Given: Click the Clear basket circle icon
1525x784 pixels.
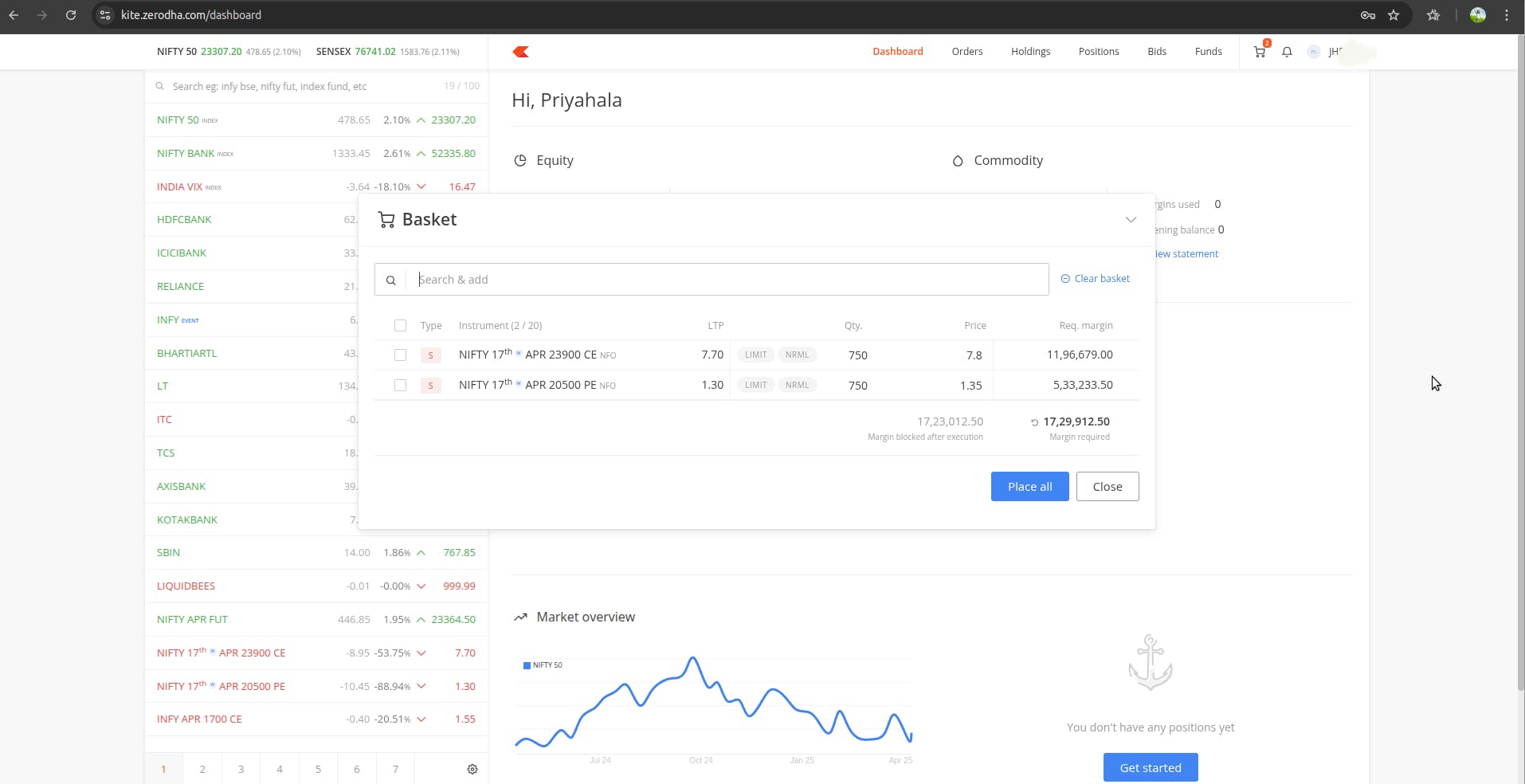Looking at the screenshot, I should click(x=1065, y=279).
